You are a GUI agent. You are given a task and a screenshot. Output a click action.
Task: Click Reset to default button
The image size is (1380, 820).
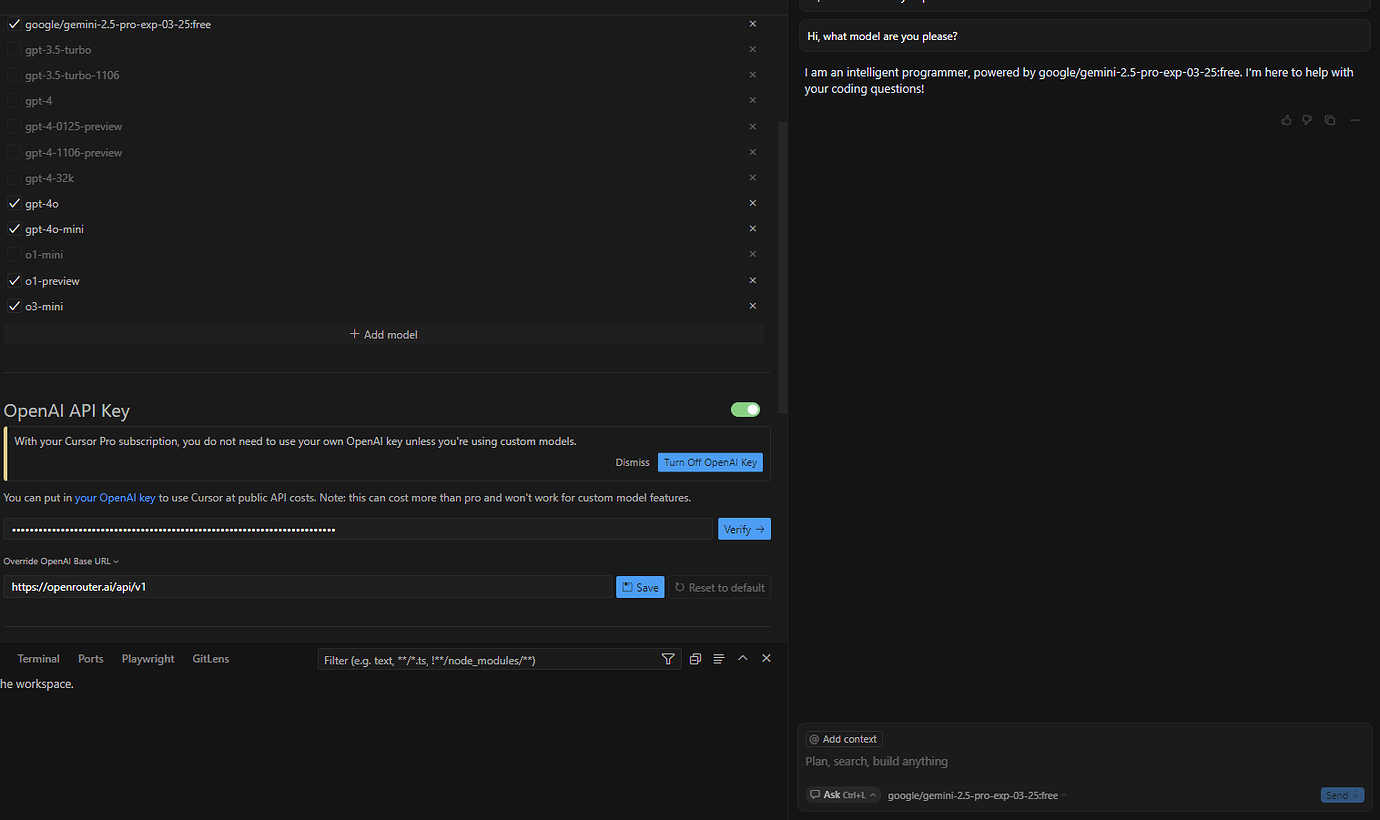[x=720, y=587]
